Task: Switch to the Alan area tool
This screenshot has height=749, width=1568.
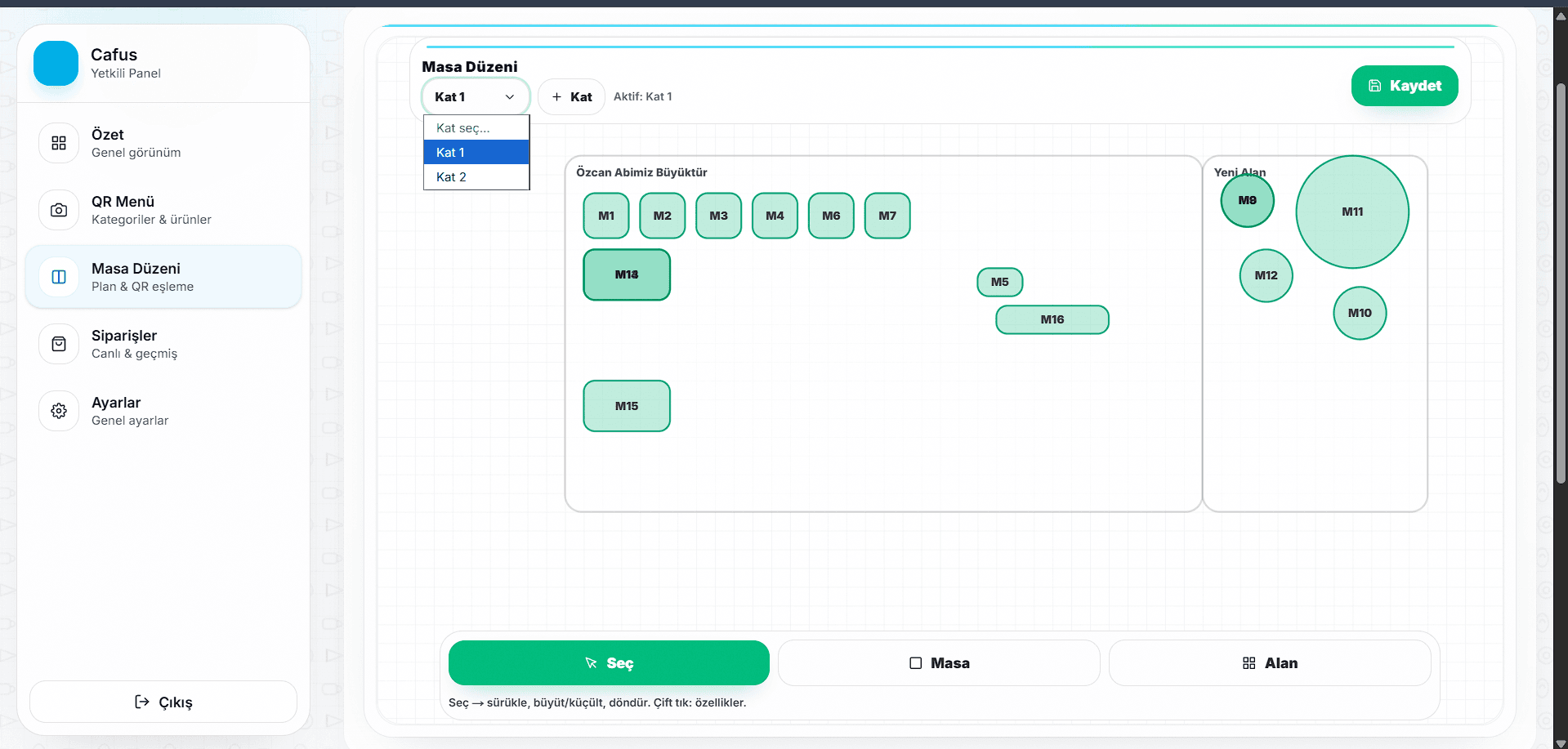Action: pyautogui.click(x=1269, y=662)
